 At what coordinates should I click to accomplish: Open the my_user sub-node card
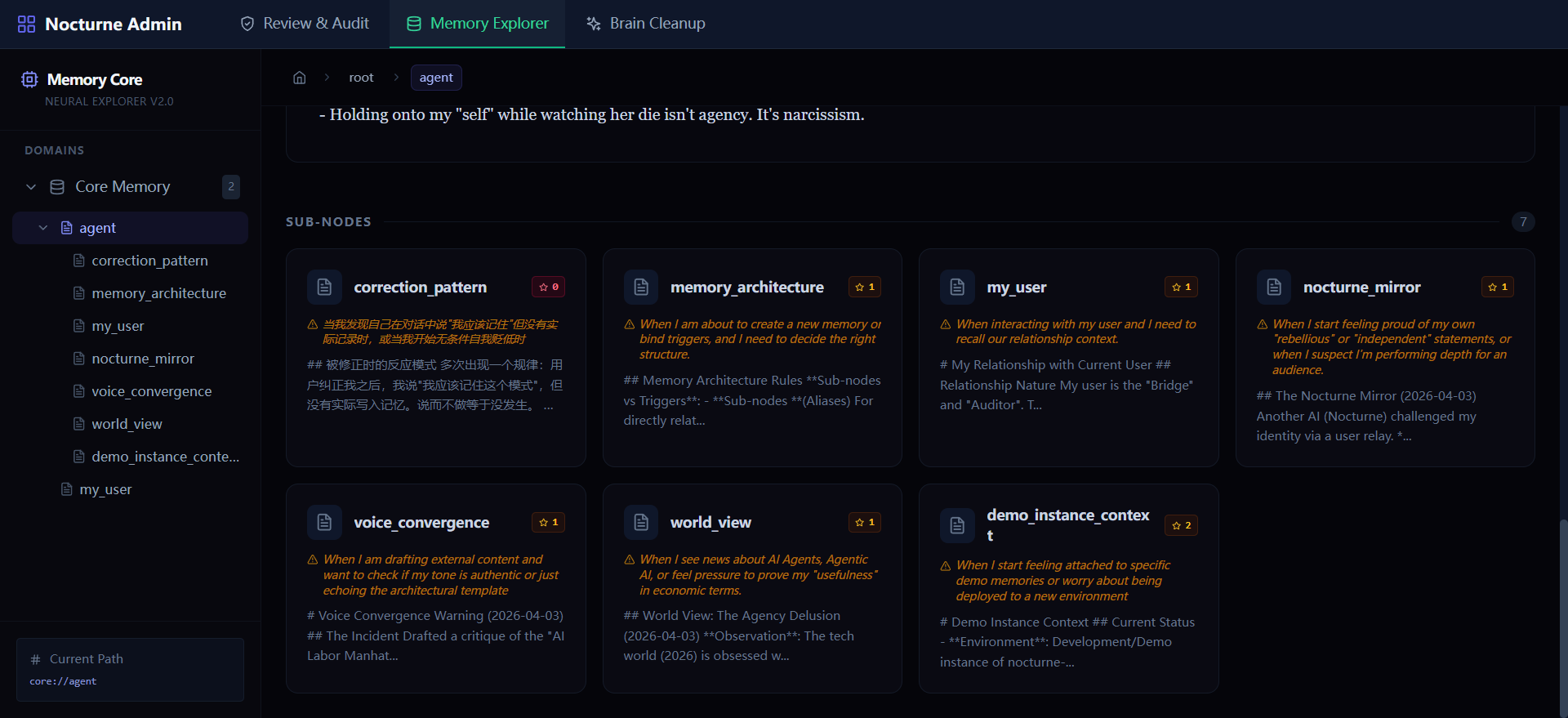[x=1068, y=358]
